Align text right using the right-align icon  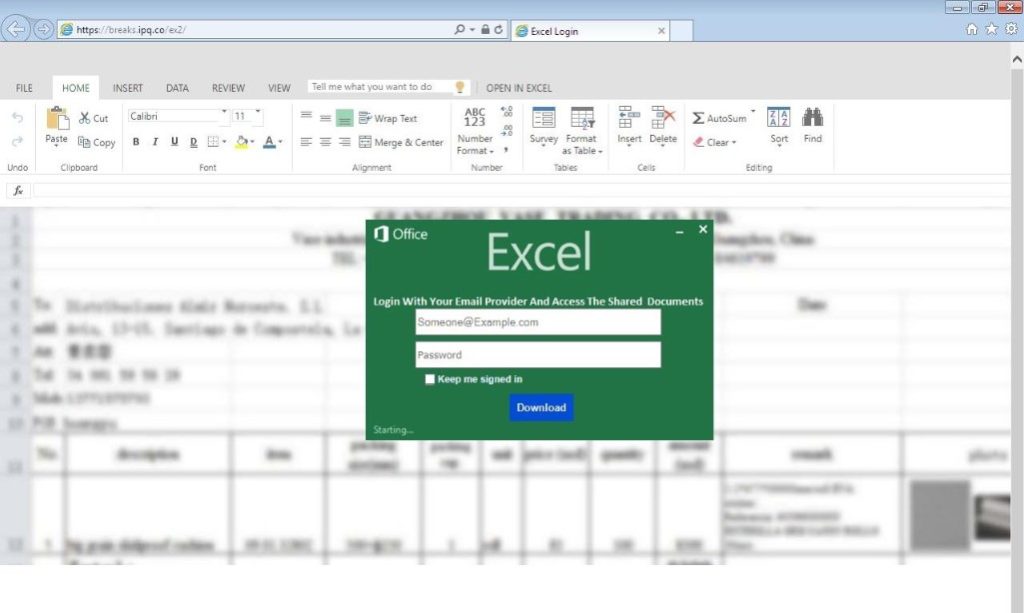(x=345, y=142)
